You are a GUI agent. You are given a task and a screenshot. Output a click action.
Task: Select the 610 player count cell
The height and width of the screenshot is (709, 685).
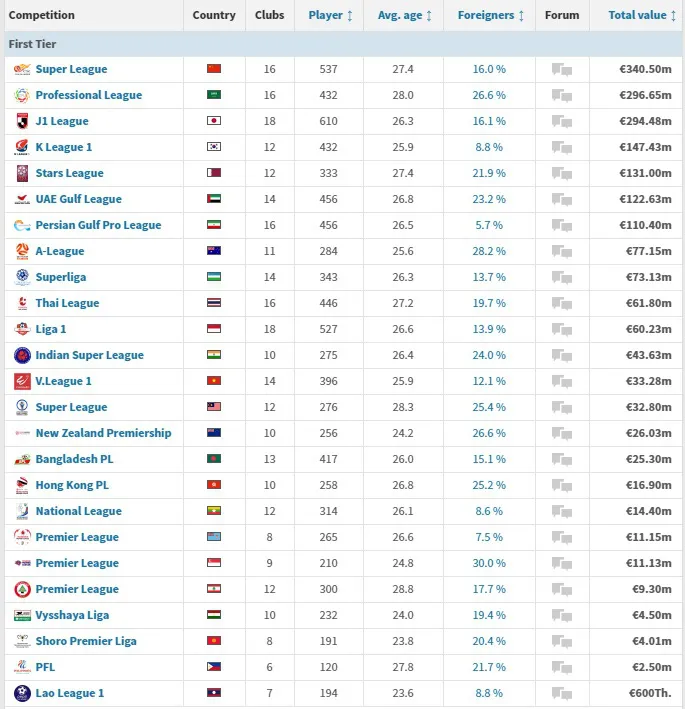pyautogui.click(x=328, y=121)
